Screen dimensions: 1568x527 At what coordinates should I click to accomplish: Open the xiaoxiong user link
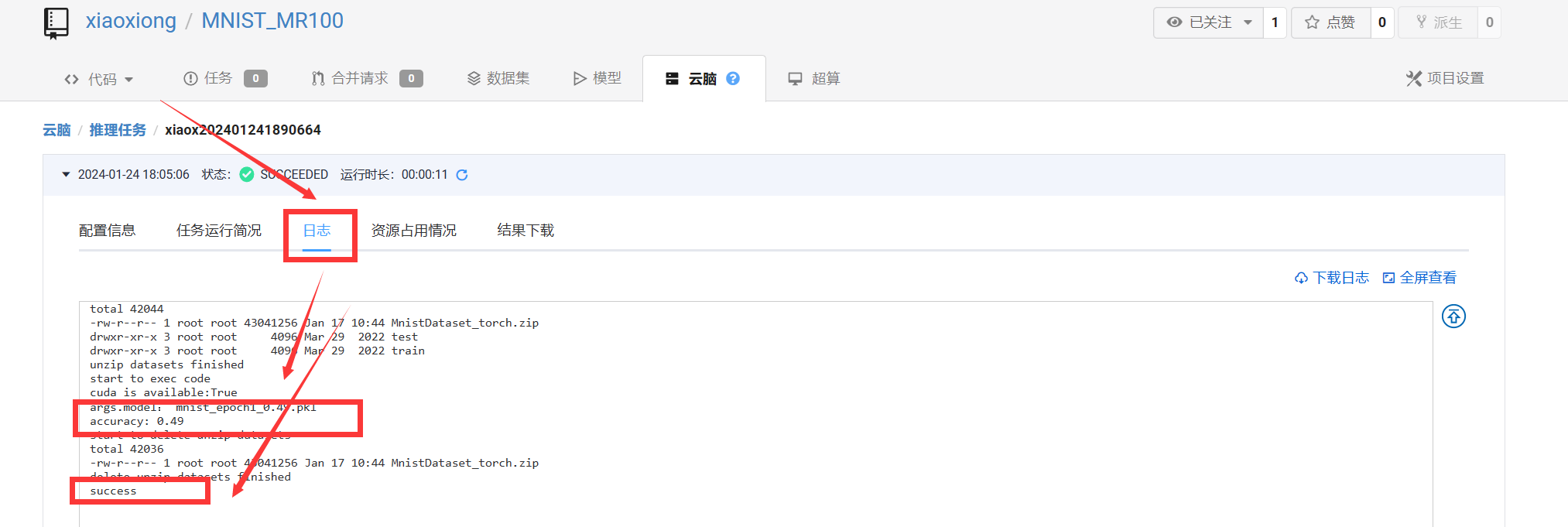tap(131, 21)
